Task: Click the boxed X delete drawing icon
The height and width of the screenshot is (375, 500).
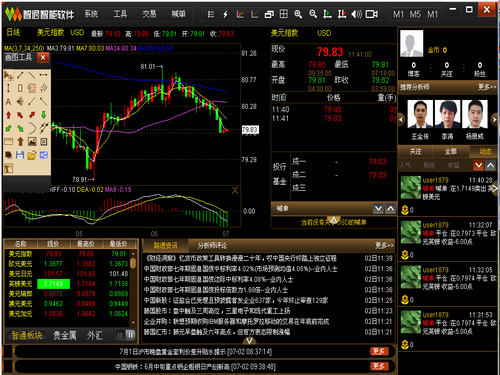Action: [44, 142]
